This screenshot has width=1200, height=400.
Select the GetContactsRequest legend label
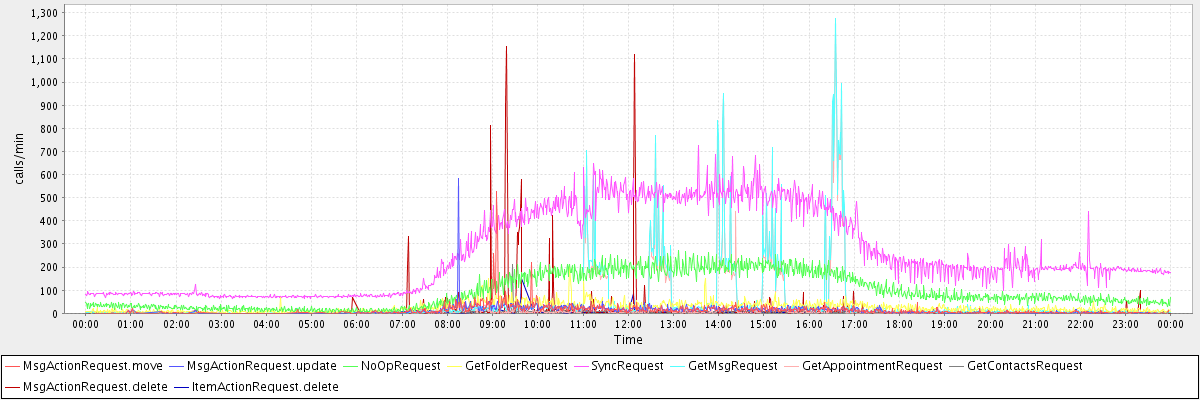click(x=1024, y=366)
